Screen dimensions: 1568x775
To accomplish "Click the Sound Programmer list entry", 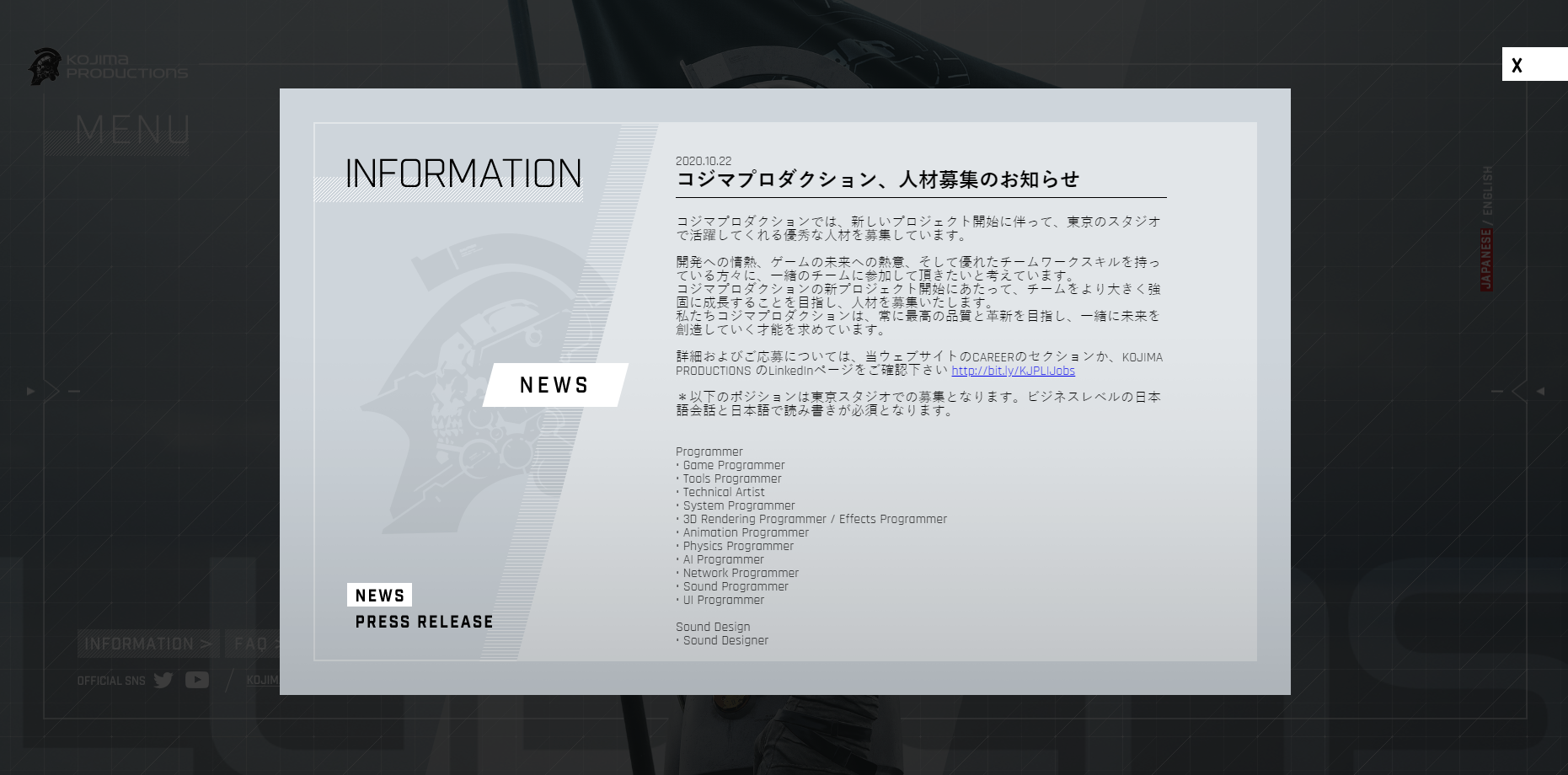I will [x=732, y=586].
